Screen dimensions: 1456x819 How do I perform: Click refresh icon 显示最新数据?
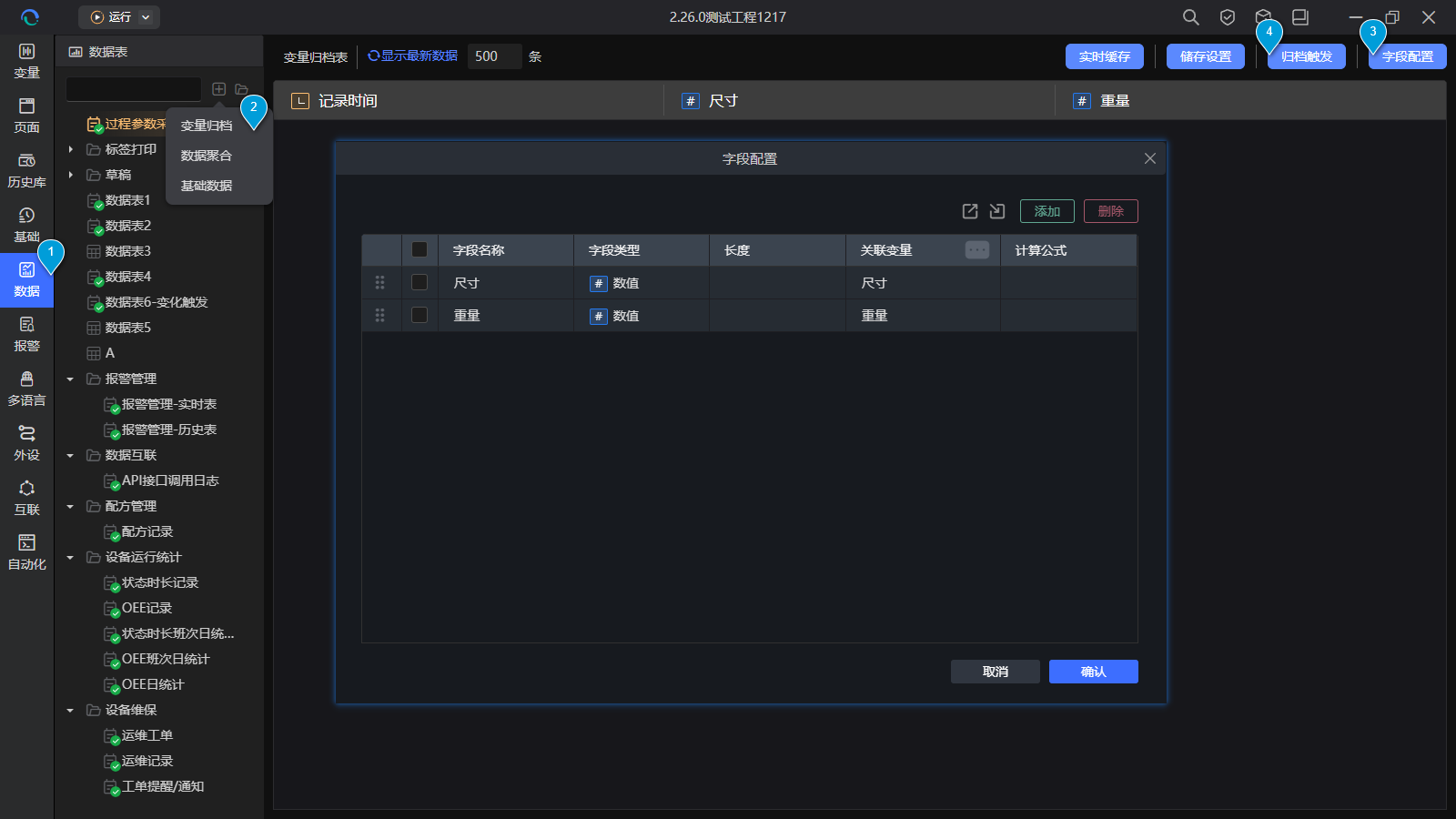pos(373,56)
